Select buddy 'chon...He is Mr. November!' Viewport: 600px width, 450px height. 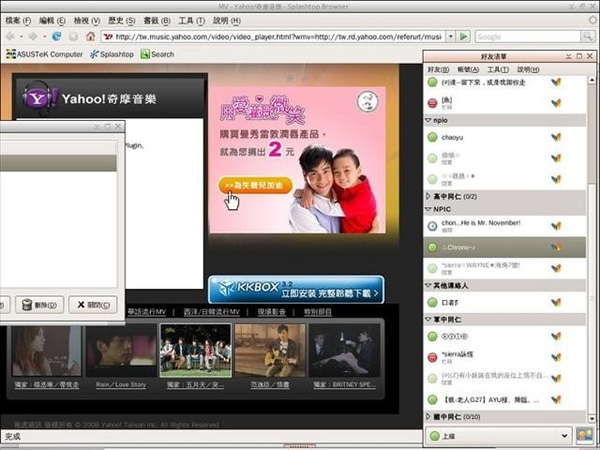505,226
